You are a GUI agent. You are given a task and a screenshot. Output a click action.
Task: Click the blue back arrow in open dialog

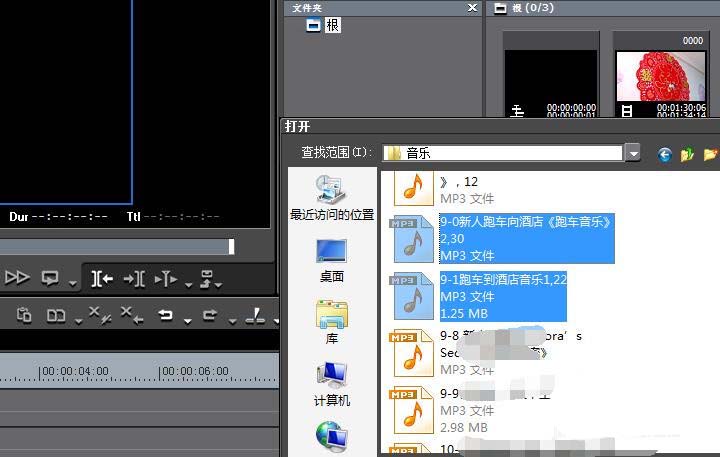point(664,155)
